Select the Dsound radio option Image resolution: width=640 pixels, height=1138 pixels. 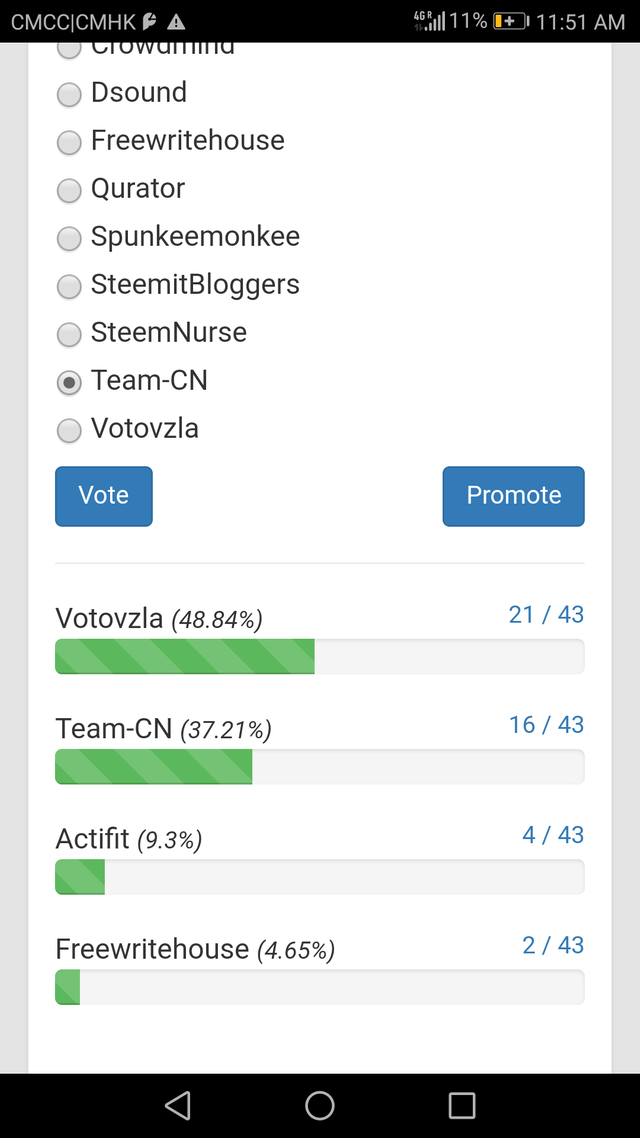[x=69, y=94]
